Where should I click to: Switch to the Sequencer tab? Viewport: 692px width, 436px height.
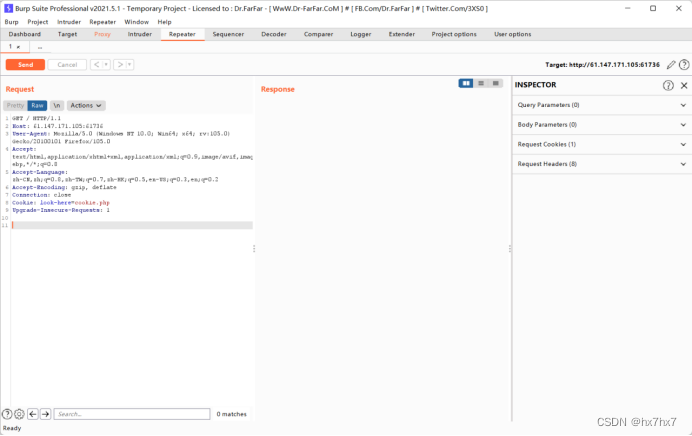(228, 34)
